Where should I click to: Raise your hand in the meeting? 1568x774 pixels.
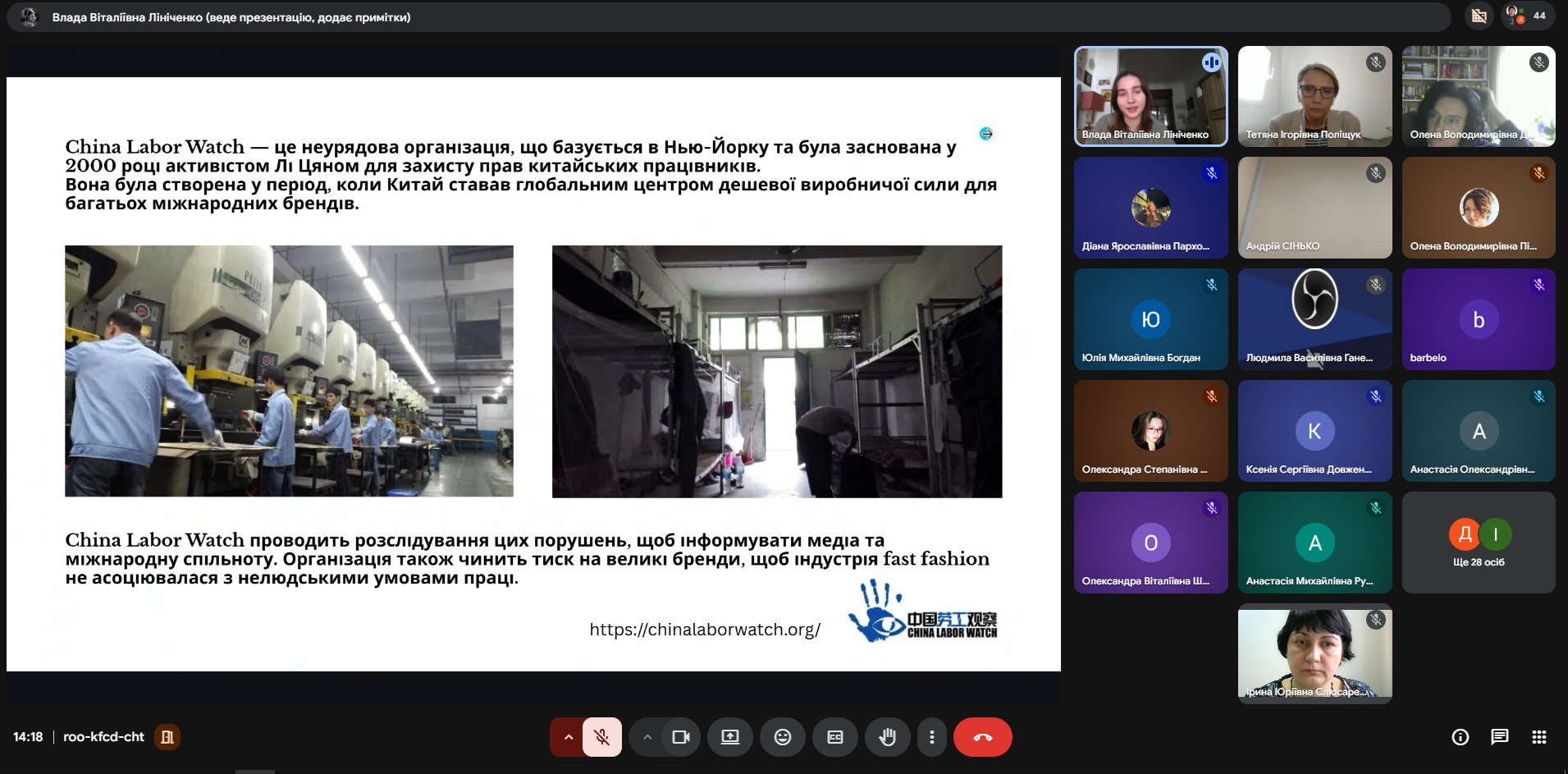pos(887,737)
